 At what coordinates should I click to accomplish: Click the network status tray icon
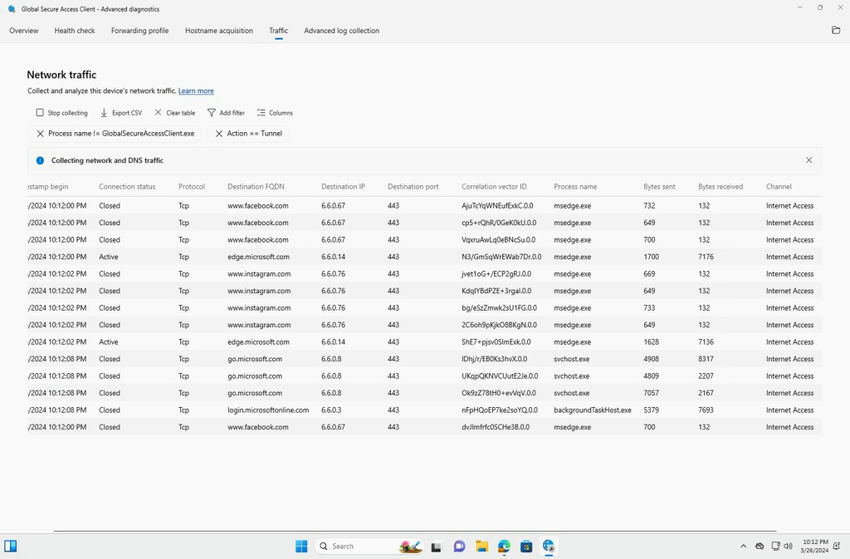776,546
